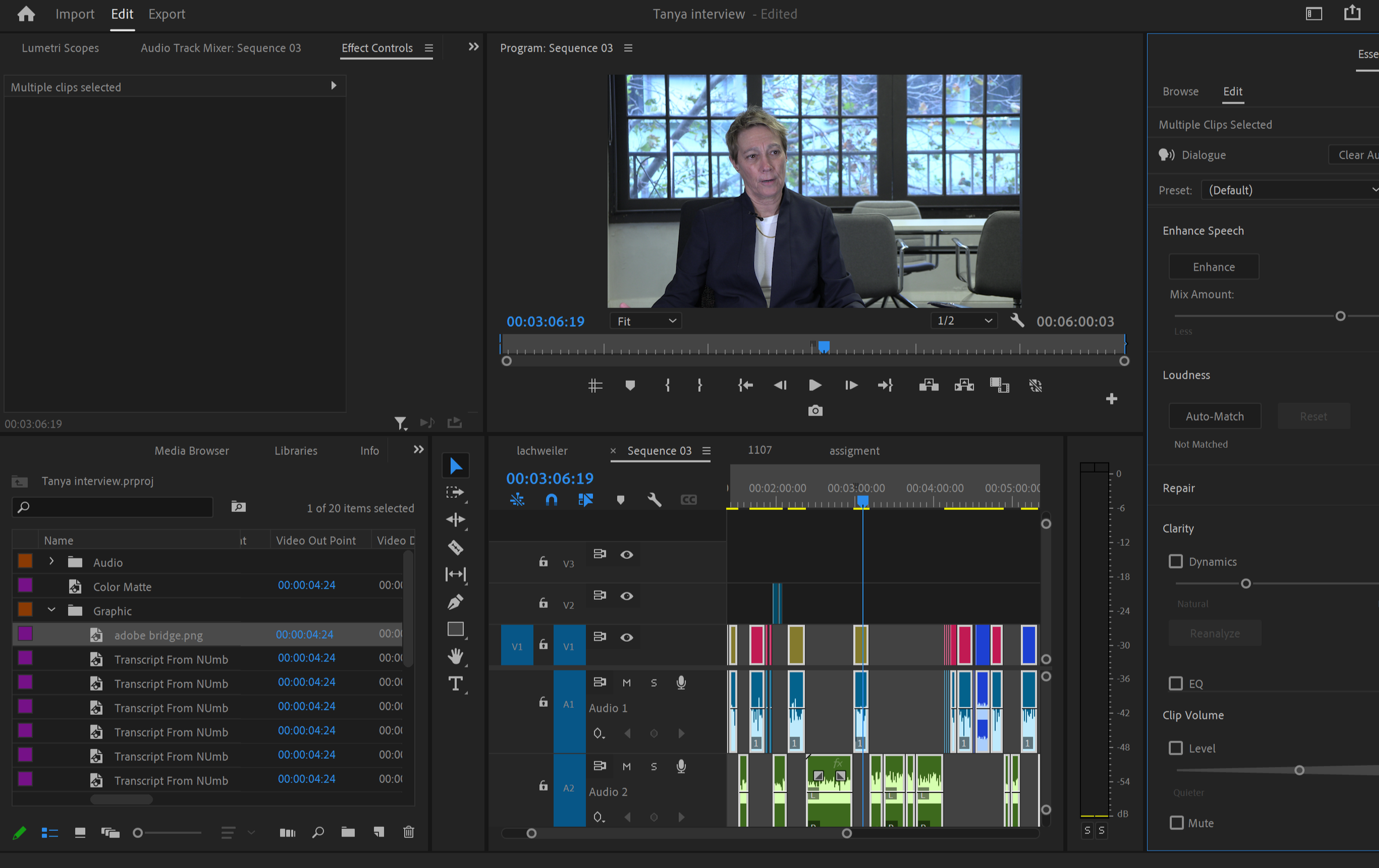Open the Fit zoom level dropdown

[646, 321]
